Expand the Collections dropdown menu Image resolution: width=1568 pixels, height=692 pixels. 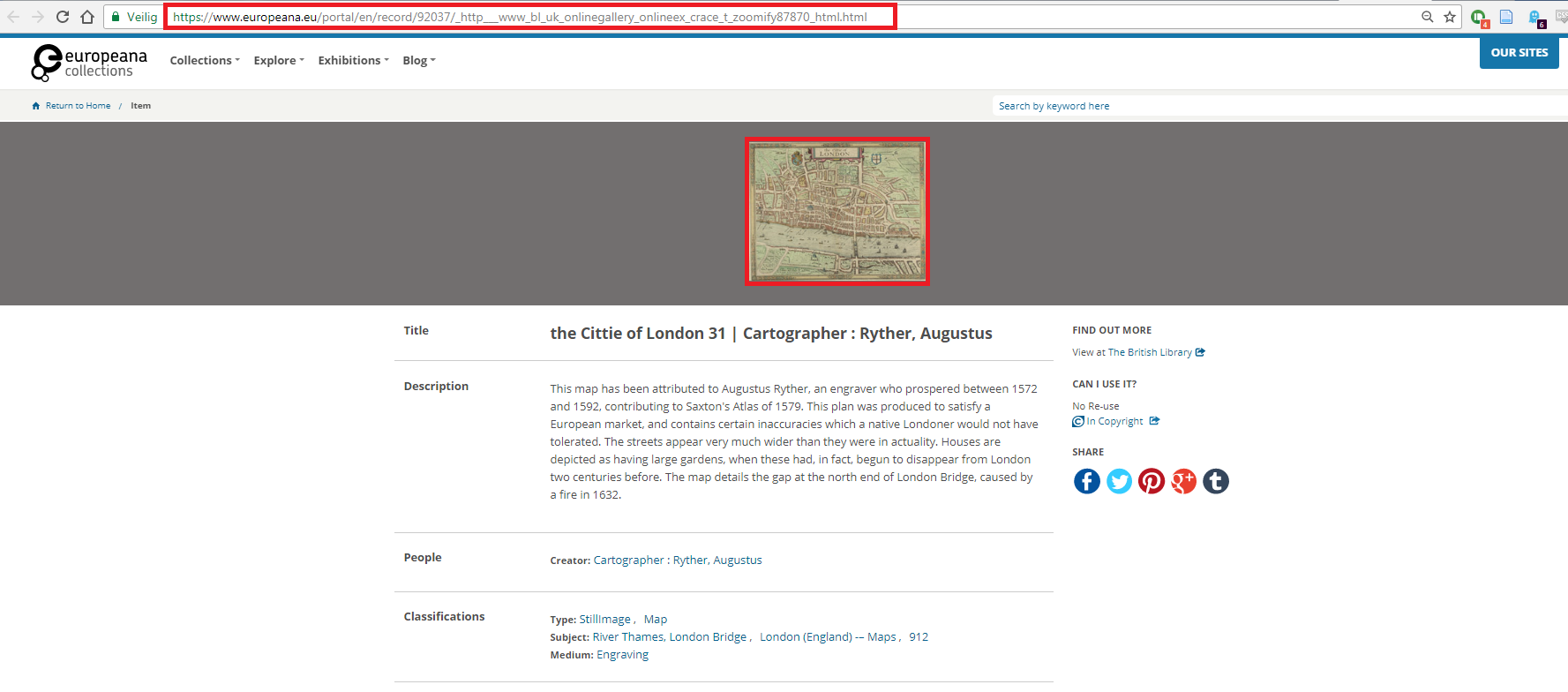(x=205, y=60)
